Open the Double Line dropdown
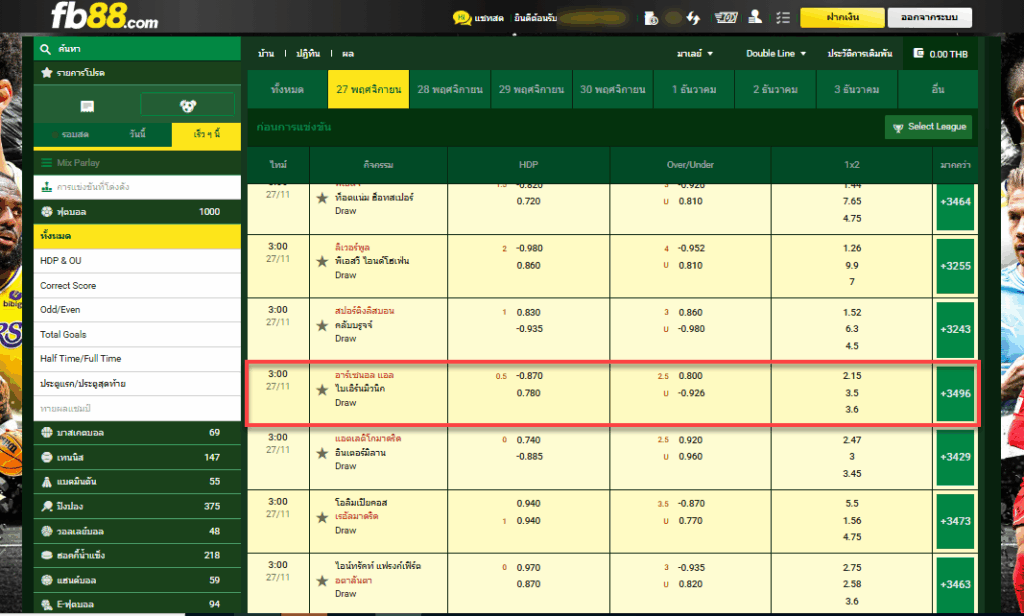This screenshot has height=616, width=1024. pos(776,54)
